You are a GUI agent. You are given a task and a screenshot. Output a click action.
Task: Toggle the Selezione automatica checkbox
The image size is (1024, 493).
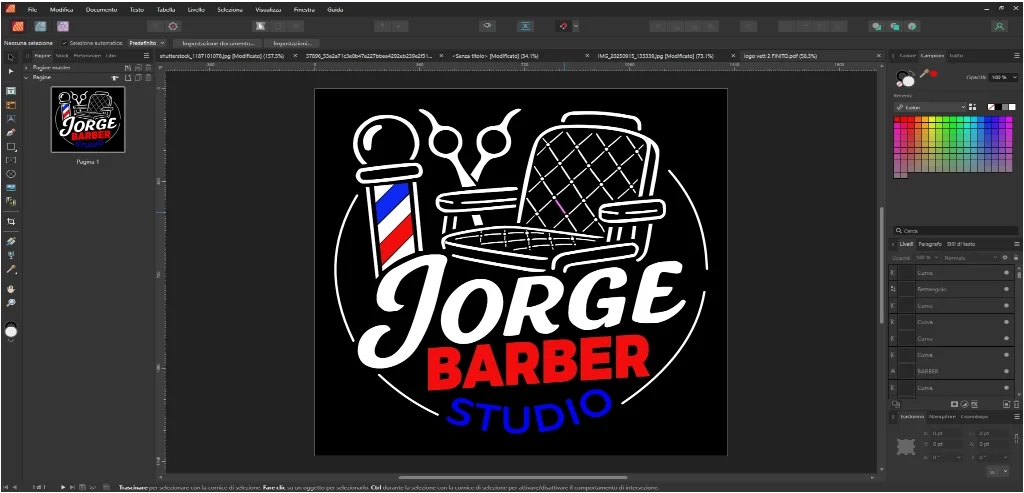point(64,43)
